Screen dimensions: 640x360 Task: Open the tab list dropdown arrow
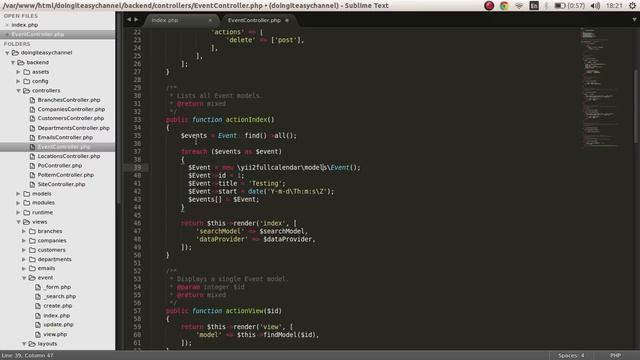point(634,20)
